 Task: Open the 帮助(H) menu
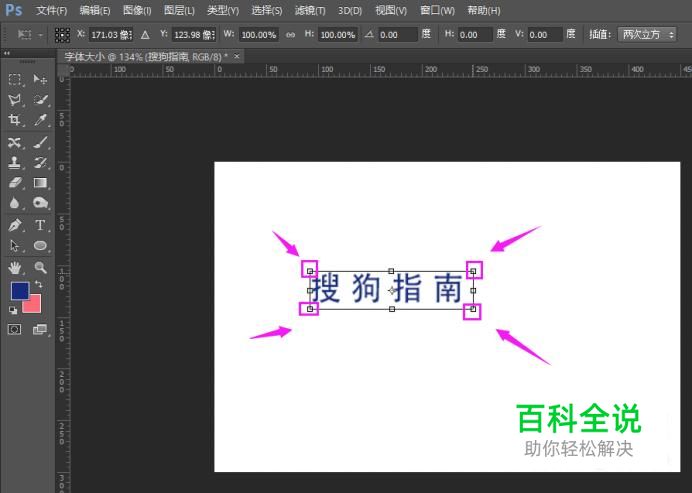(x=484, y=10)
